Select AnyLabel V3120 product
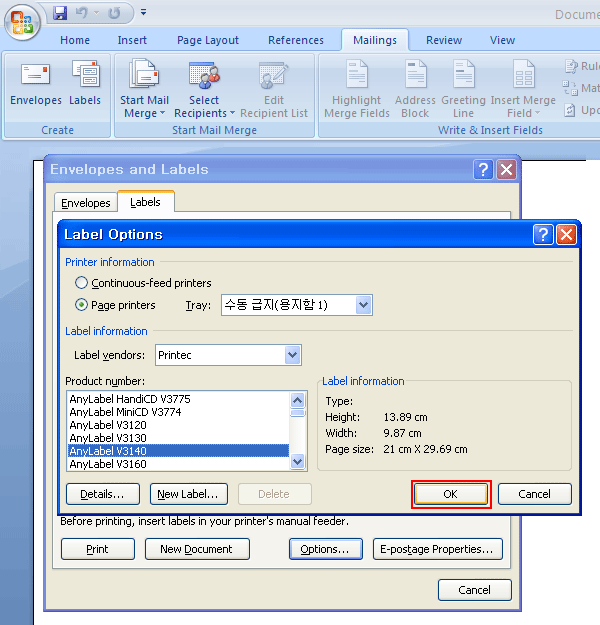This screenshot has height=625, width=600. (178, 425)
